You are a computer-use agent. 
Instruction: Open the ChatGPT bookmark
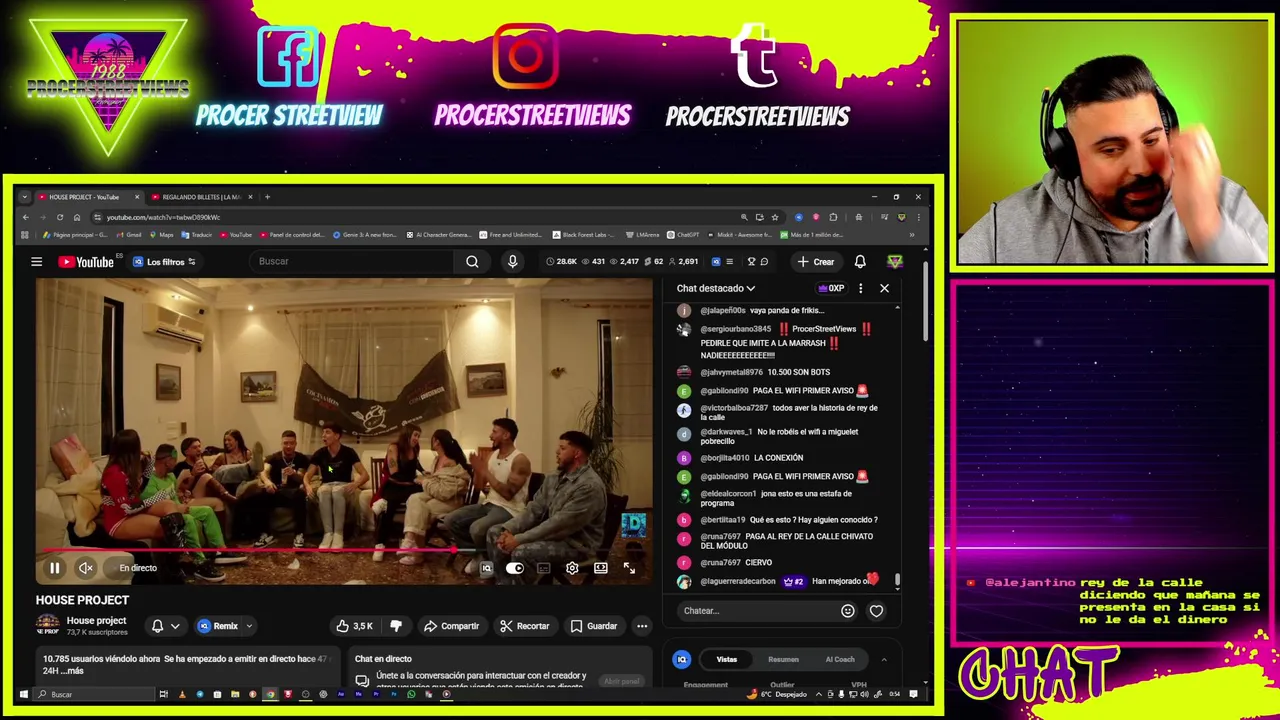[x=683, y=235]
